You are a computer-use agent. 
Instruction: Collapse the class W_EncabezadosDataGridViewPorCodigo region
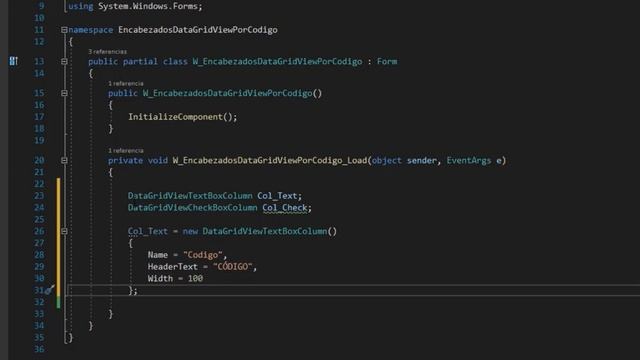coord(64,62)
